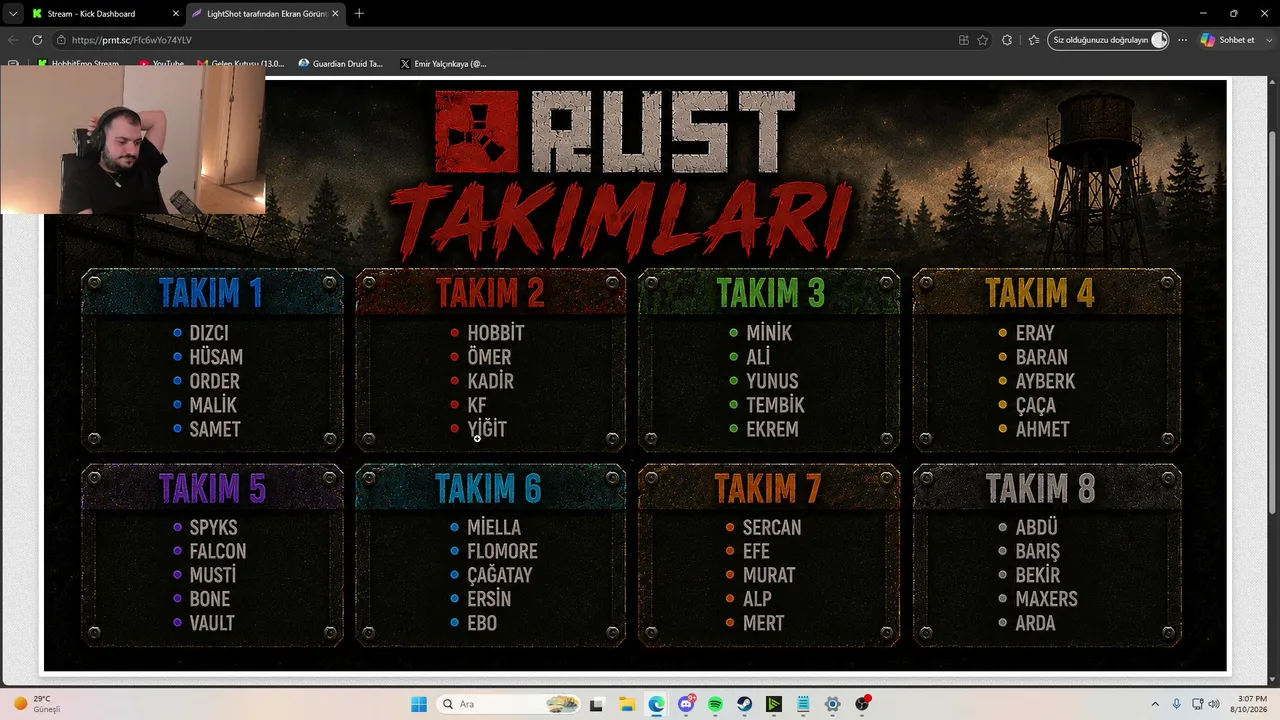Viewport: 1280px width, 720px height.
Task: Open Notepad from the taskbar
Action: pos(803,704)
